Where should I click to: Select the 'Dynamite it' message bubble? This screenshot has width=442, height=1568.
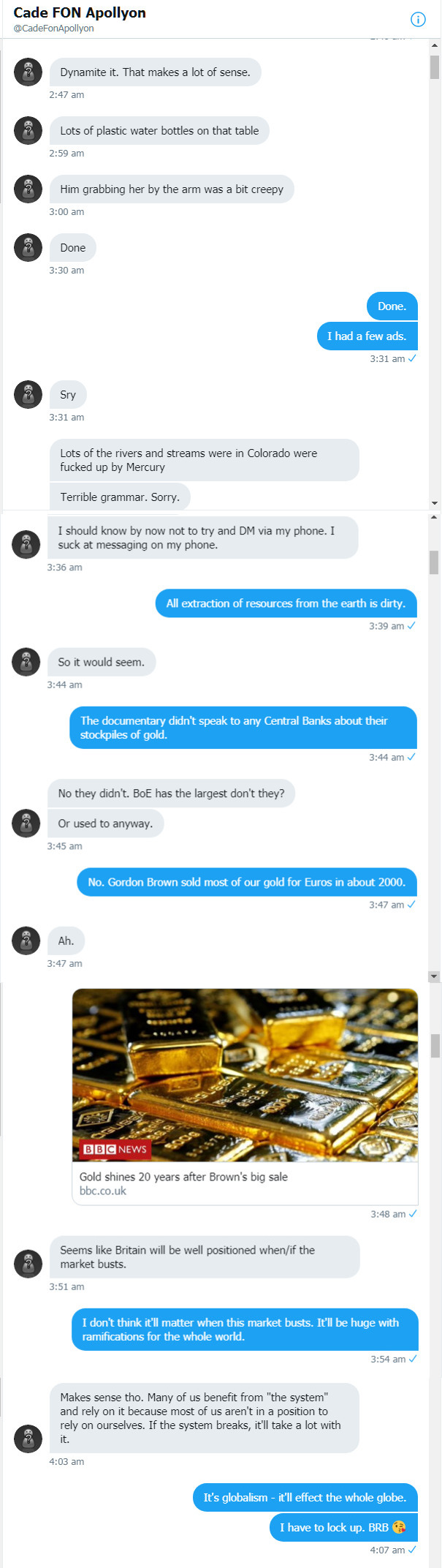pos(156,72)
